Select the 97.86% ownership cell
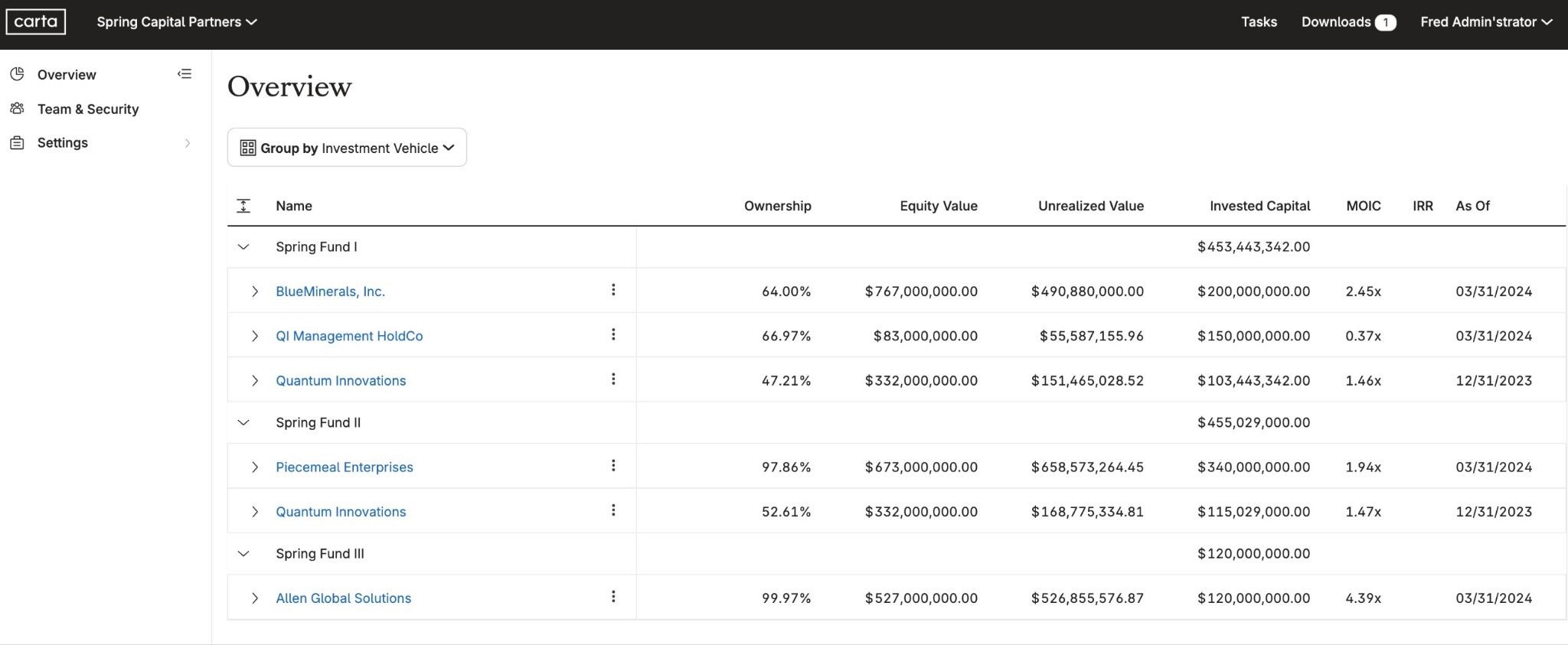This screenshot has height=645, width=1568. [x=786, y=467]
